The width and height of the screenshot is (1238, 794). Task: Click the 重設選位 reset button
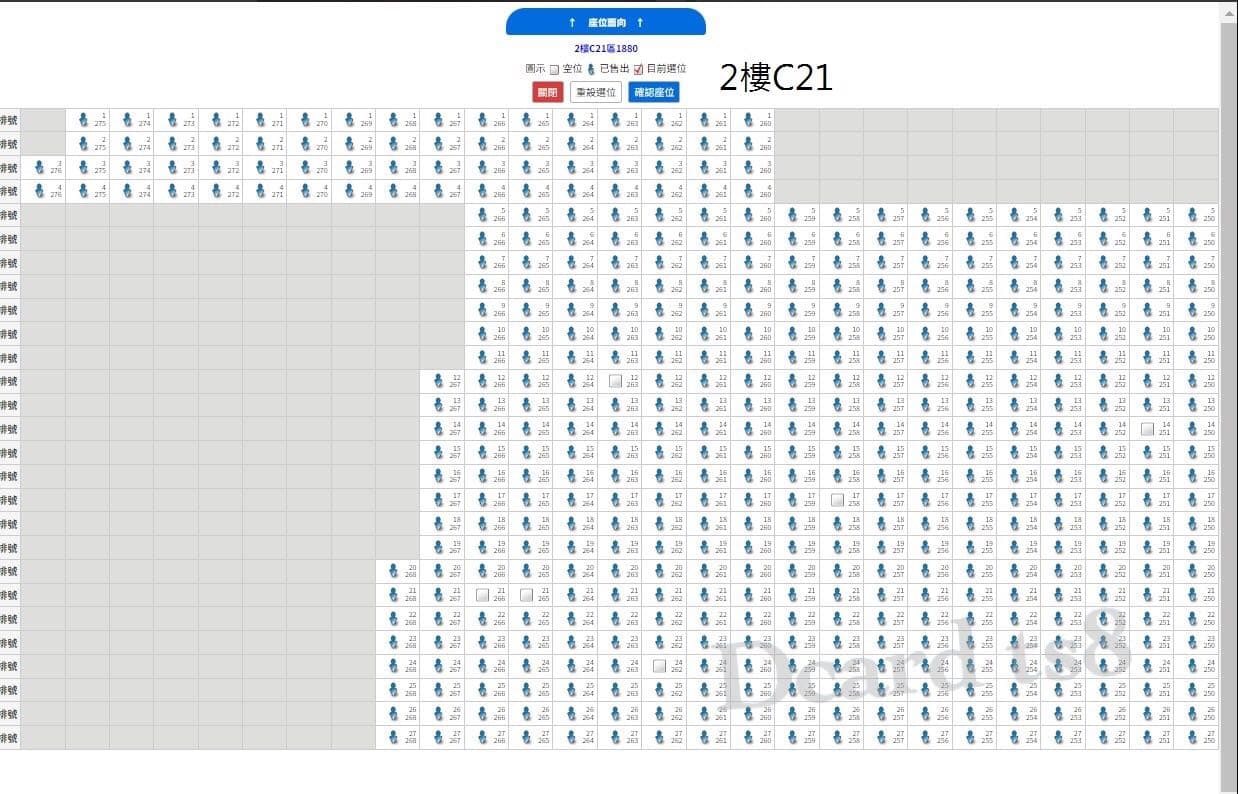coord(596,92)
